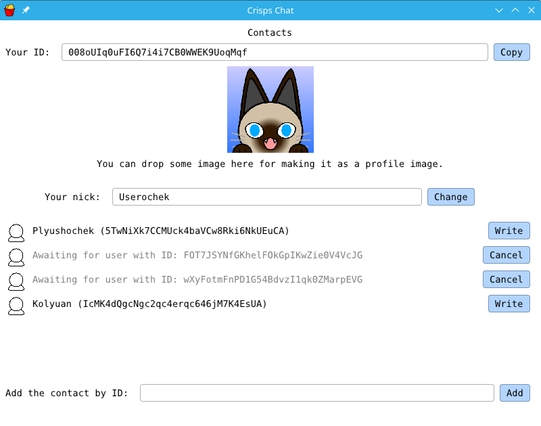This screenshot has height=426, width=541.
Task: Toggle the pin window icon in title bar
Action: point(26,10)
